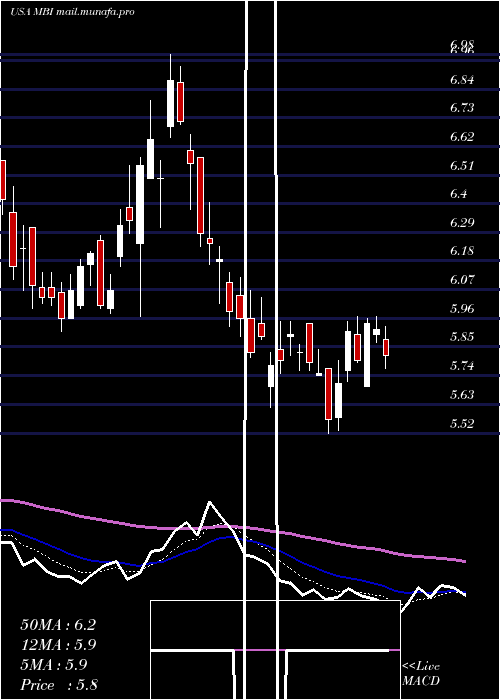Click the 5.96 price axis label

(x=462, y=308)
